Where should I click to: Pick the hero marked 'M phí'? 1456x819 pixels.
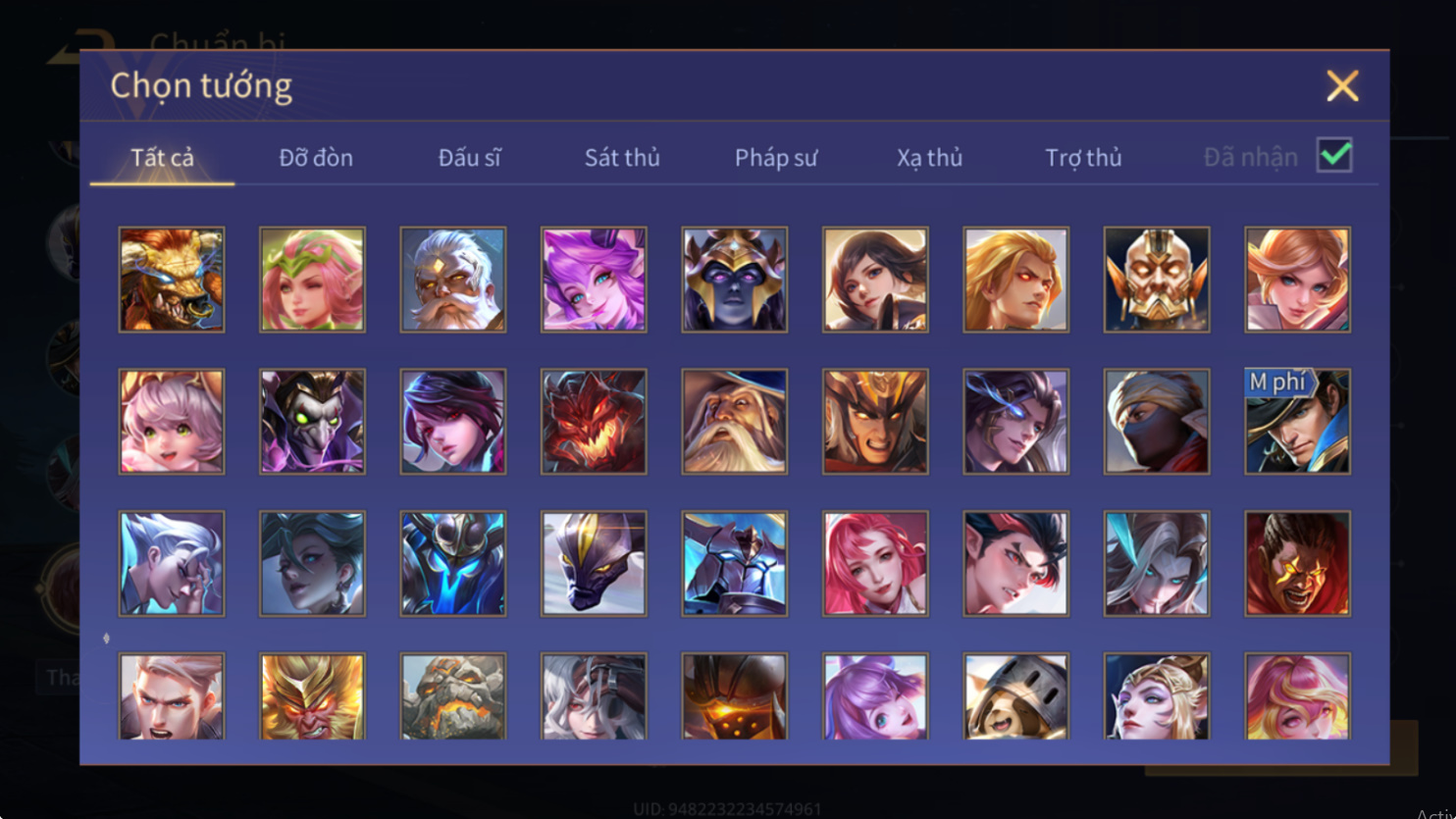1298,422
